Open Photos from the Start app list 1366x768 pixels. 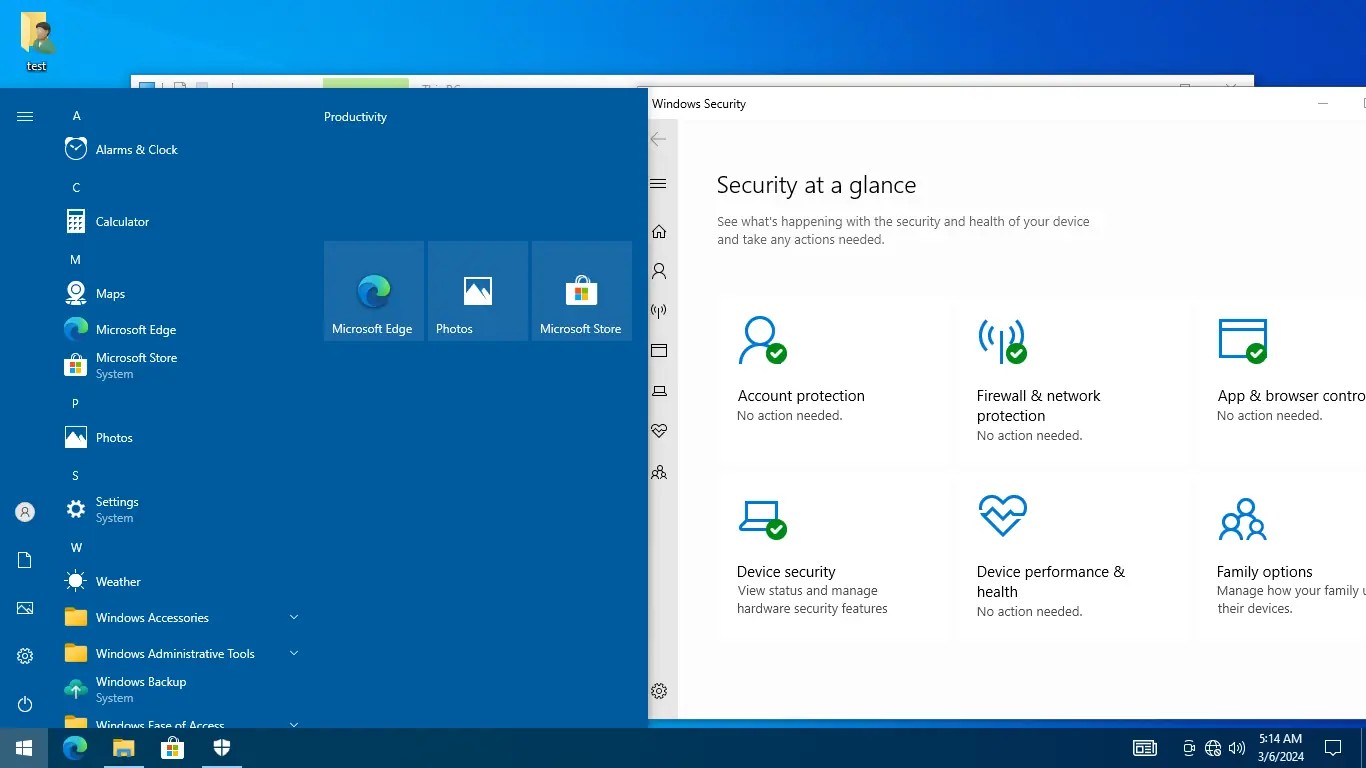(x=180, y=438)
